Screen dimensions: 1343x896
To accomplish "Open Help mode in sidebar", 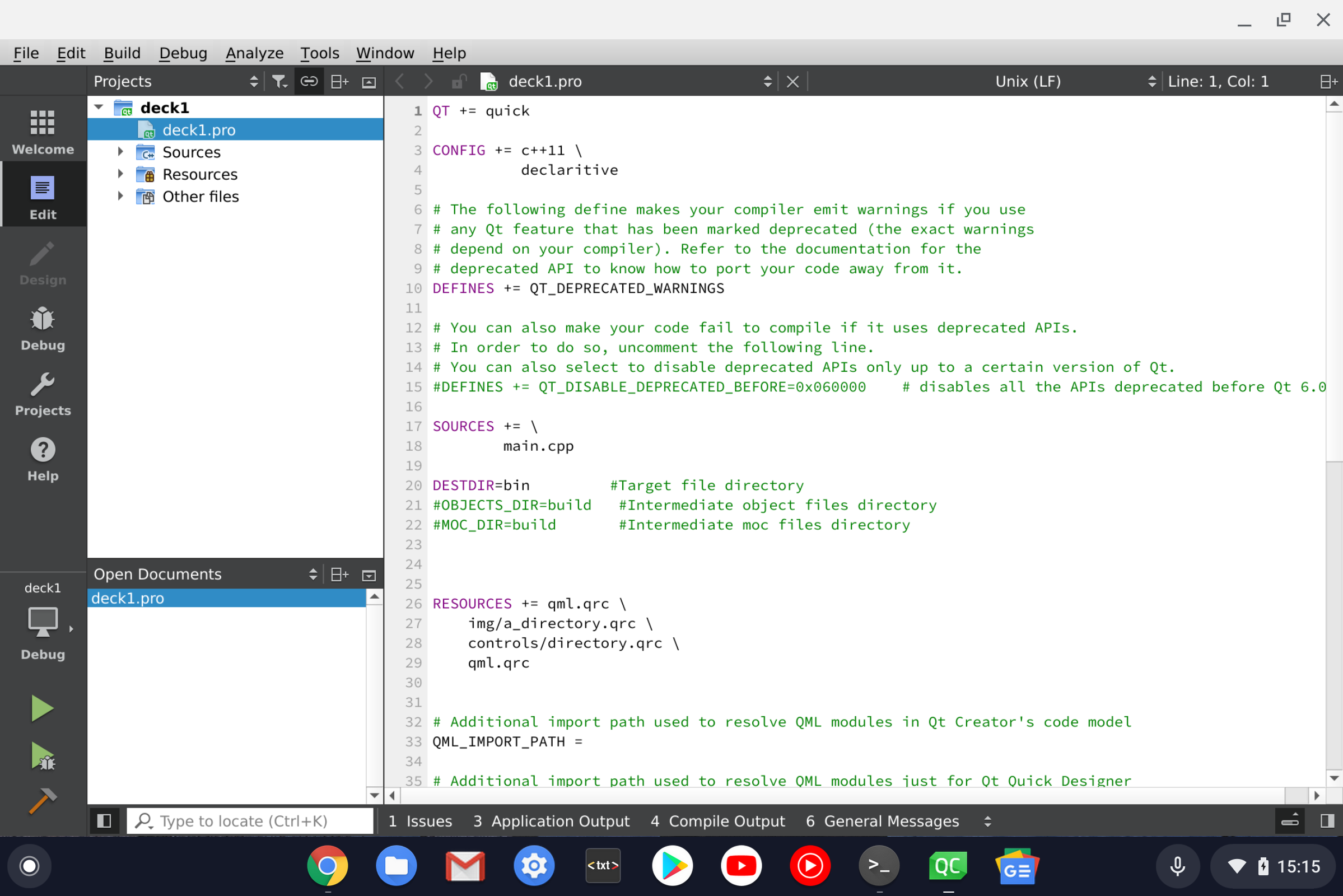I will click(43, 459).
